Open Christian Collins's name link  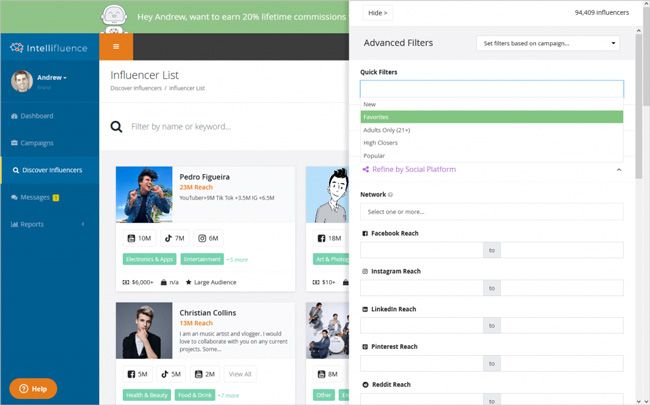point(208,313)
